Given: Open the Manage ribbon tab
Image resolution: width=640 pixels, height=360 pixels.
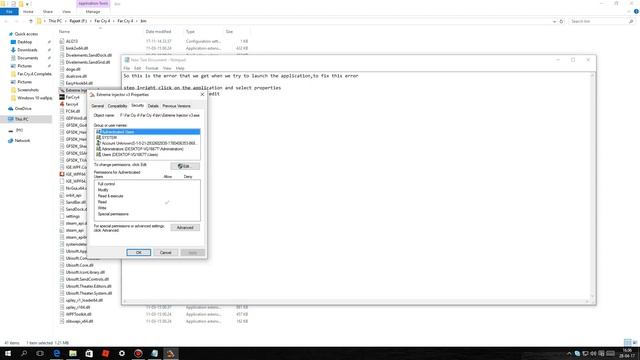Looking at the screenshot, I should click(93, 12).
